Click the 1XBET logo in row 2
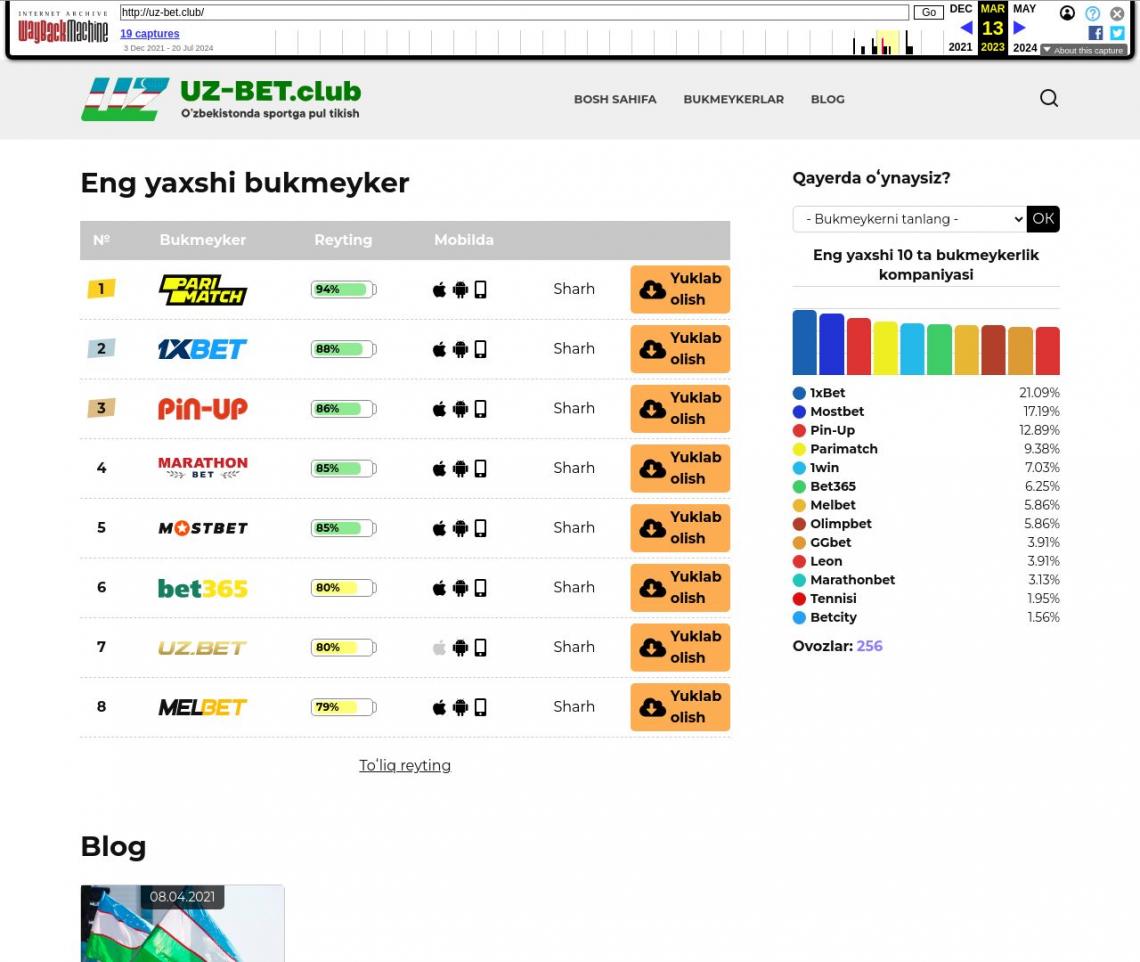The height and width of the screenshot is (962, 1140). click(x=203, y=349)
